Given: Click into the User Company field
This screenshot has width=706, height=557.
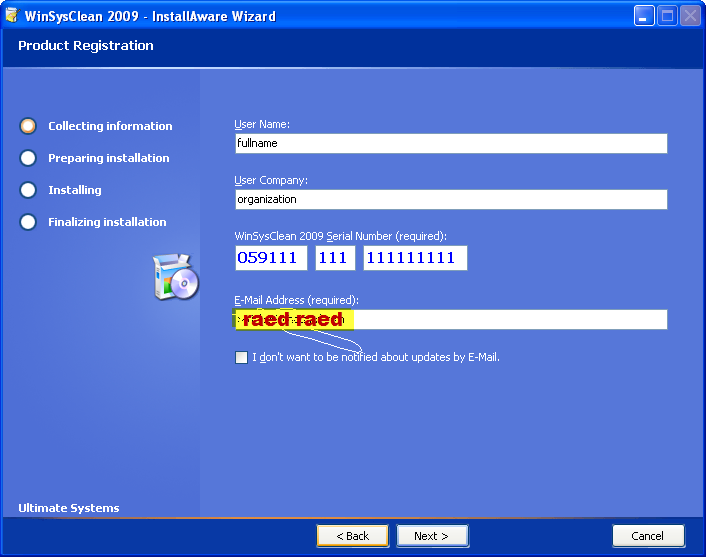Looking at the screenshot, I should pos(450,199).
